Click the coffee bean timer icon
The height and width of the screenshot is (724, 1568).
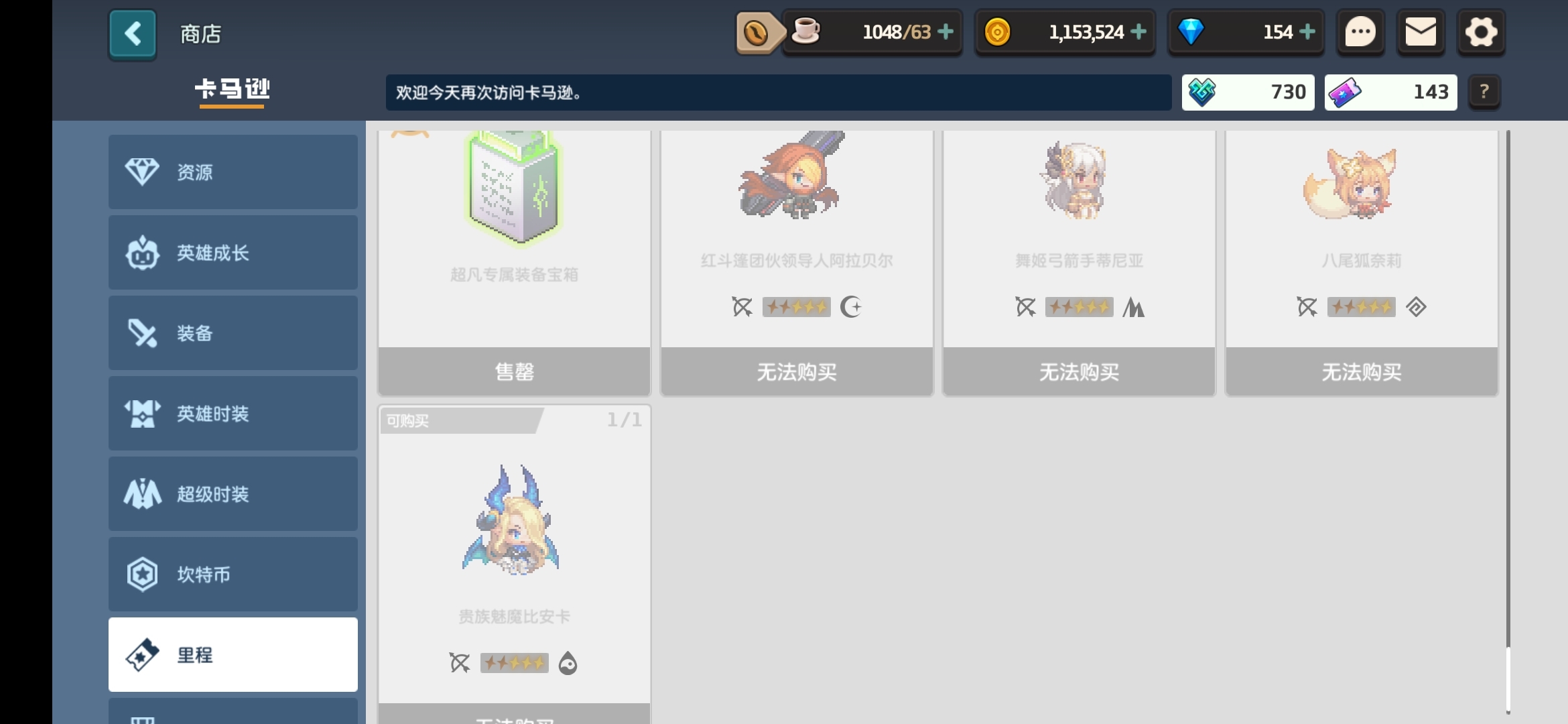(757, 32)
